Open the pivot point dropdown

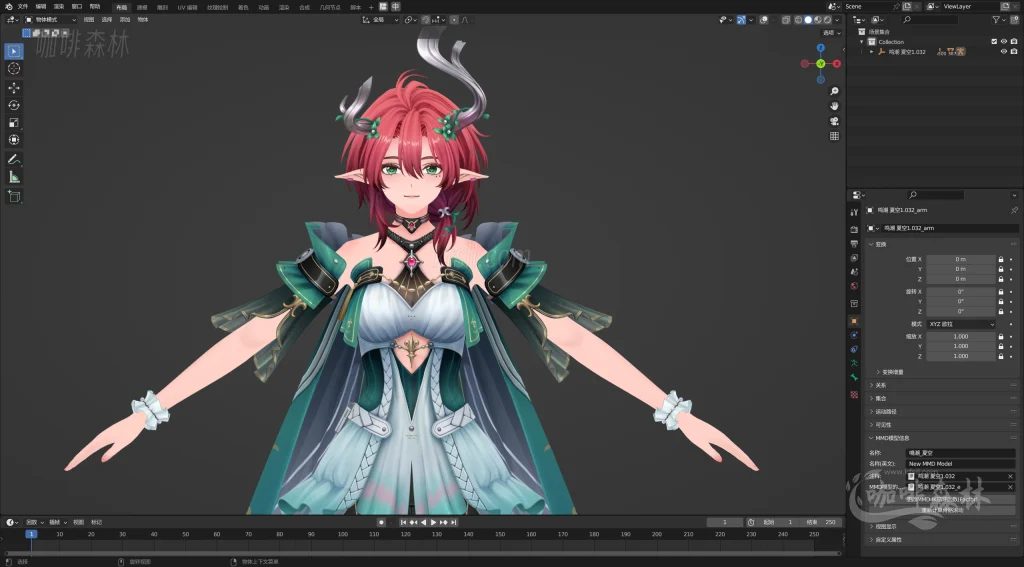(x=411, y=20)
